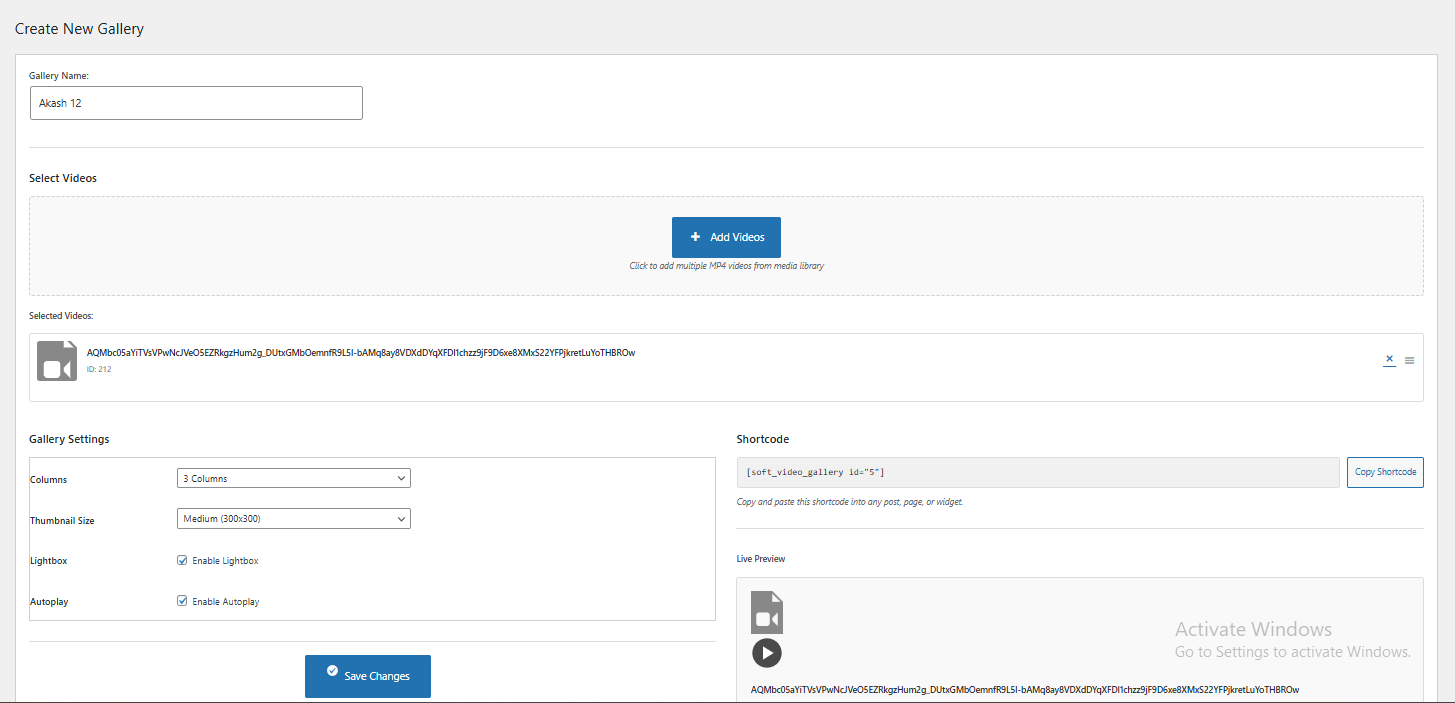
Task: Click the soft_video_gallery shortcode text box
Action: pyautogui.click(x=1037, y=472)
